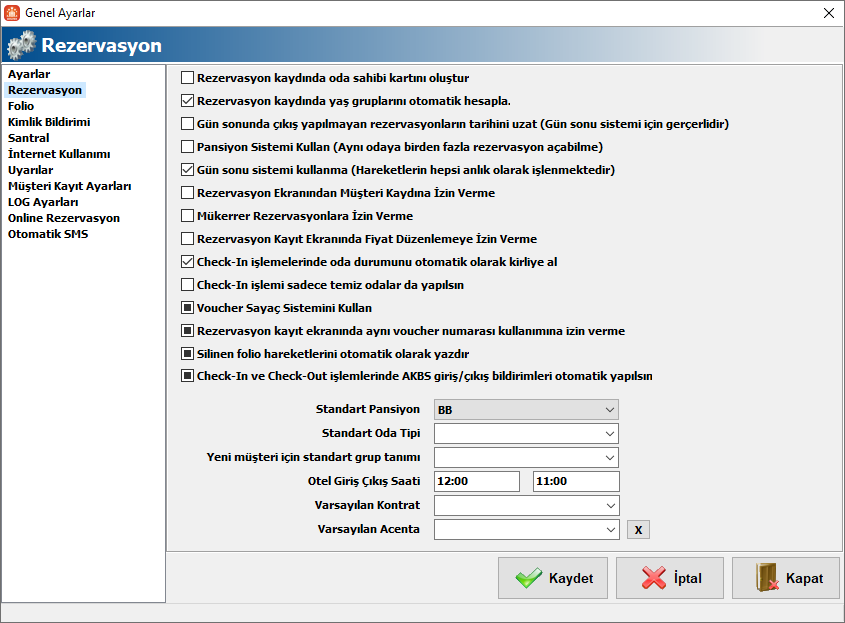Click the Genel Ayarar app icon in title bar
845x623 pixels.
tap(12, 12)
